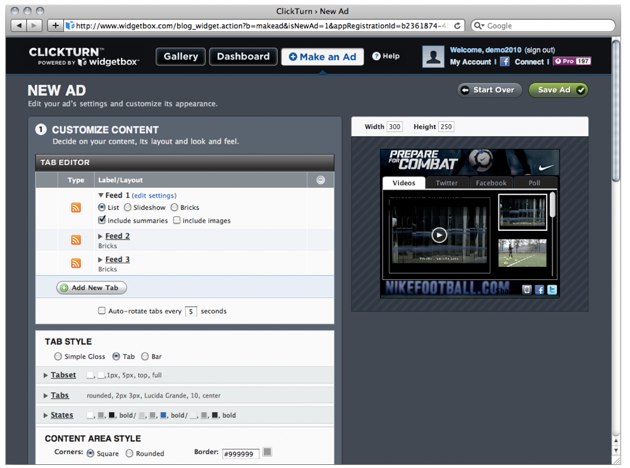Image resolution: width=630 pixels, height=468 pixels.
Task: Choose the Simple Gloss tab style
Action: tap(58, 356)
